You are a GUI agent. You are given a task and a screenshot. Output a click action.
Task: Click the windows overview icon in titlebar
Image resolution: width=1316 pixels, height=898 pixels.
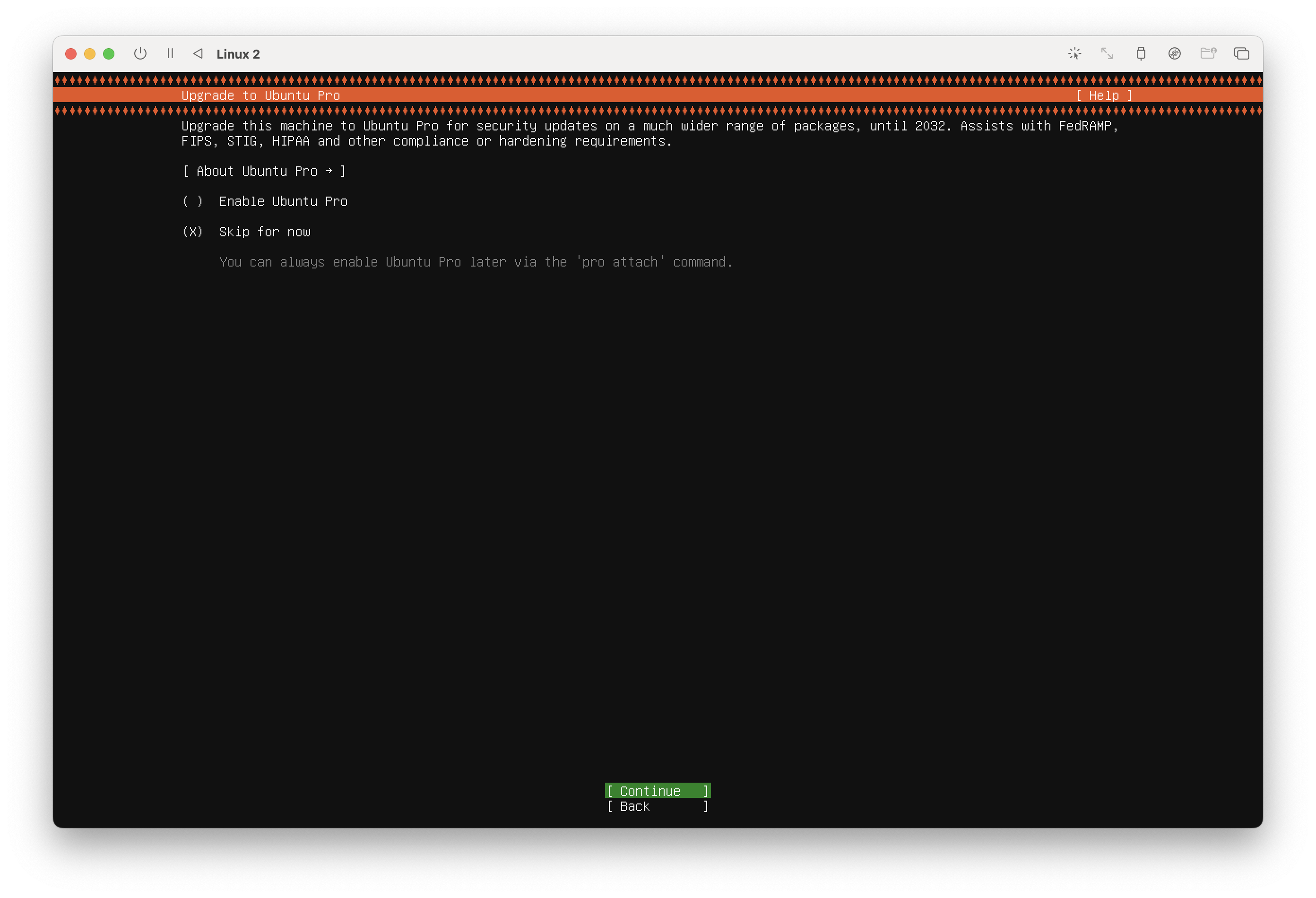pos(1241,54)
